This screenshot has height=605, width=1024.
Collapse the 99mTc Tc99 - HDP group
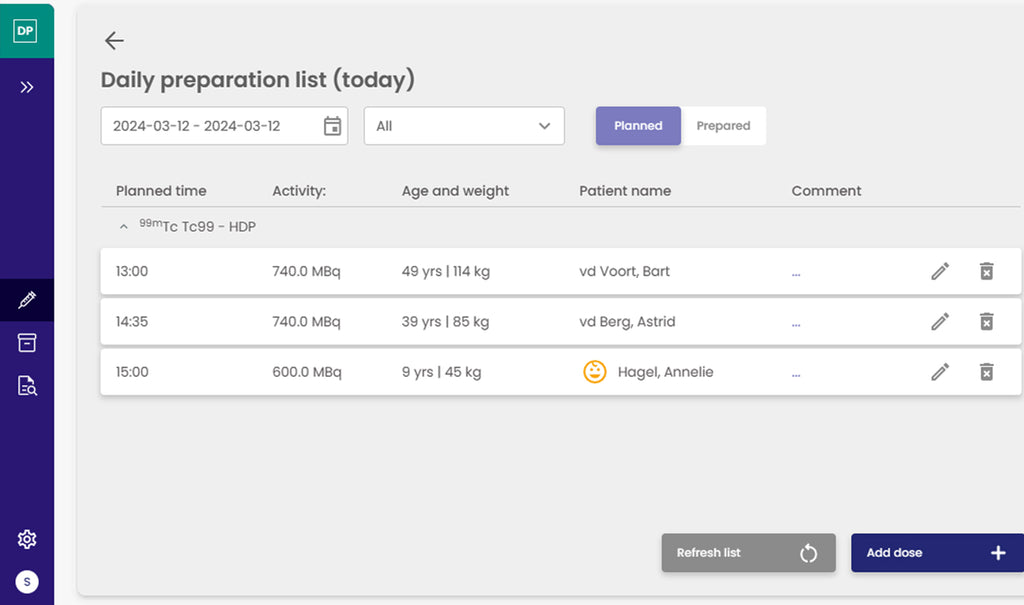tap(123, 226)
